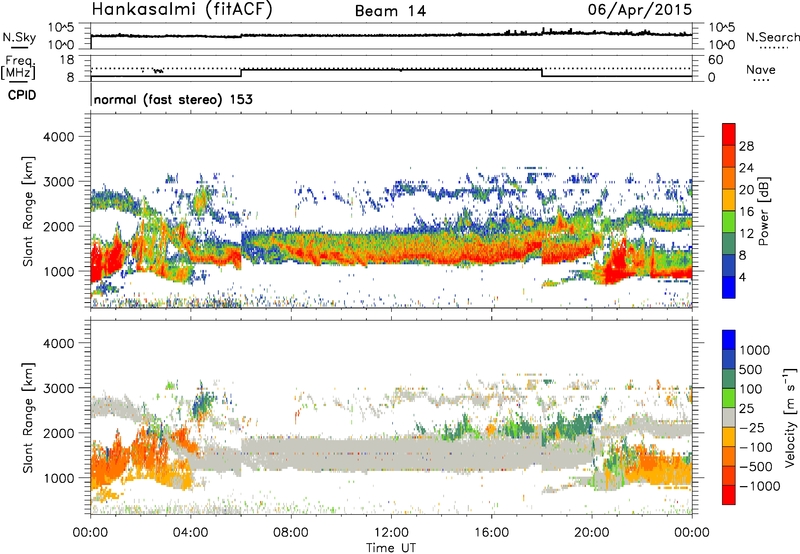Click the '12:00' time tick label
Screen dimensions: 800x554
click(x=391, y=533)
